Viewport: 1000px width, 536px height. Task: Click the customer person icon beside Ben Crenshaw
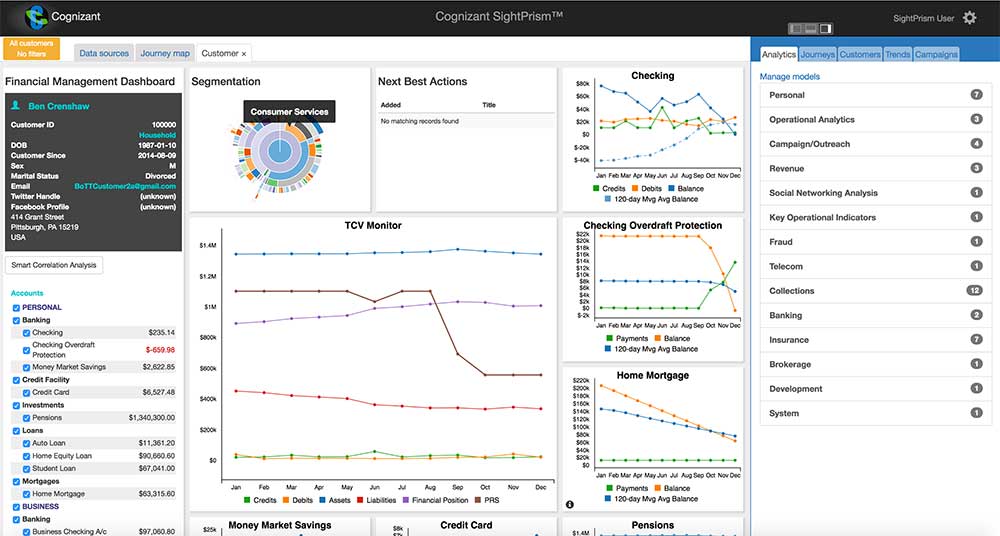(16, 106)
